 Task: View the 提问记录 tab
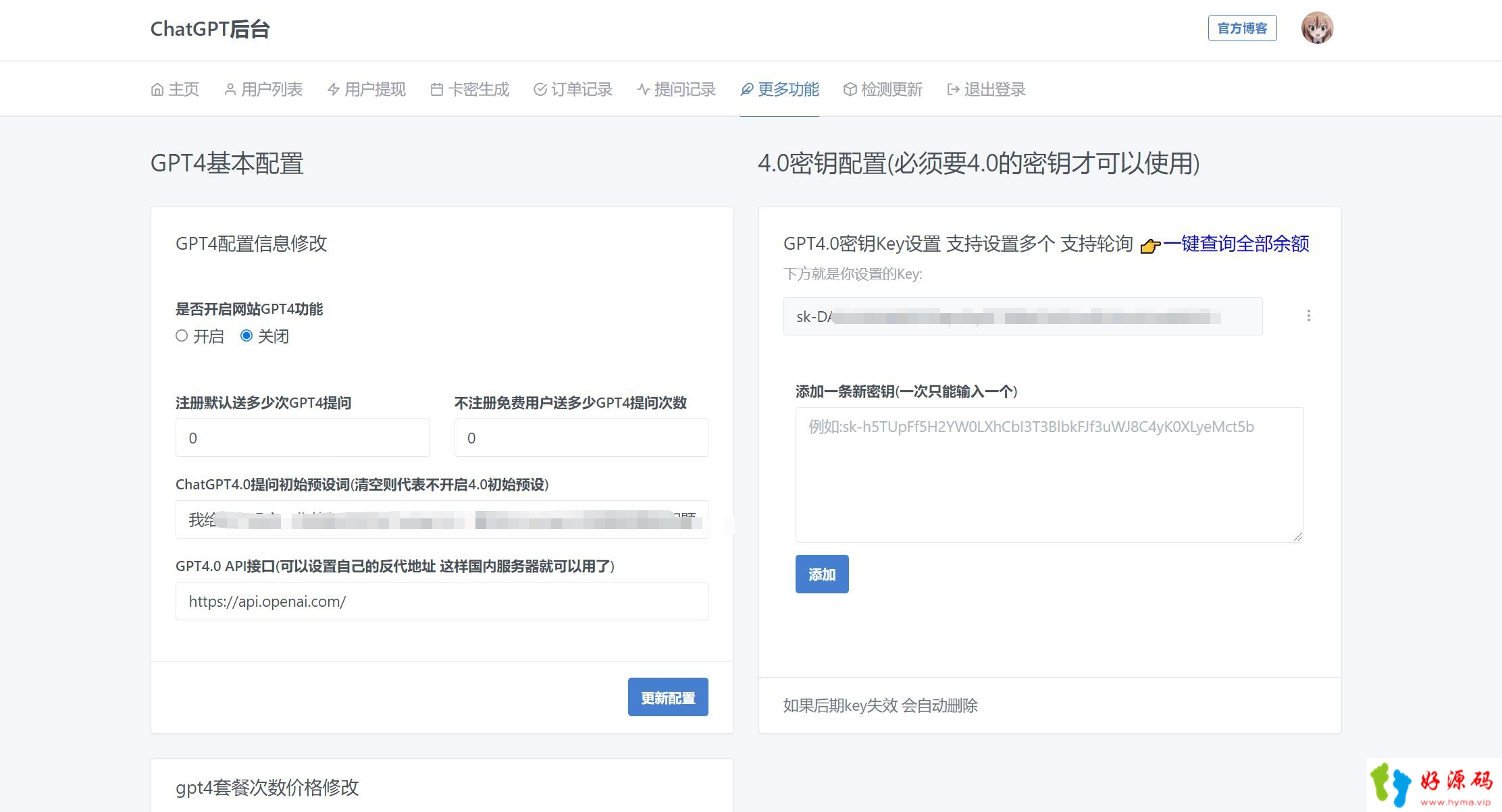677,89
